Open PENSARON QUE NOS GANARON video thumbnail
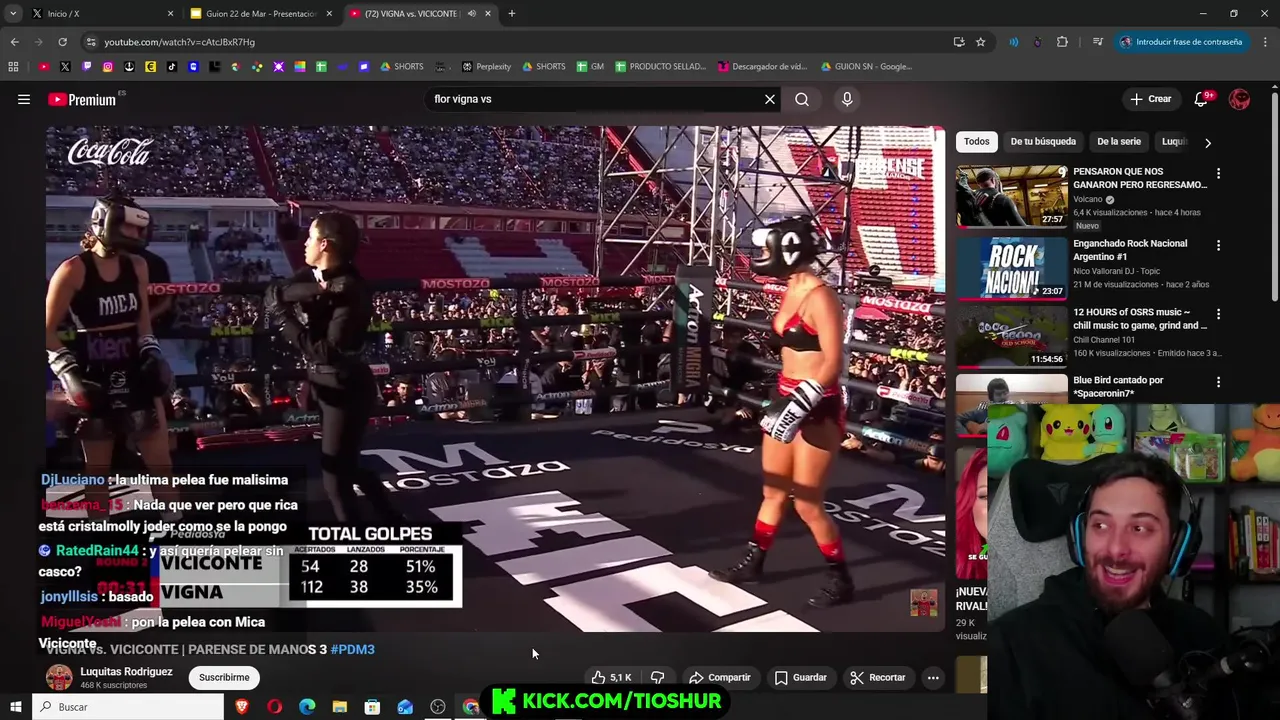The width and height of the screenshot is (1280, 720). (1012, 197)
